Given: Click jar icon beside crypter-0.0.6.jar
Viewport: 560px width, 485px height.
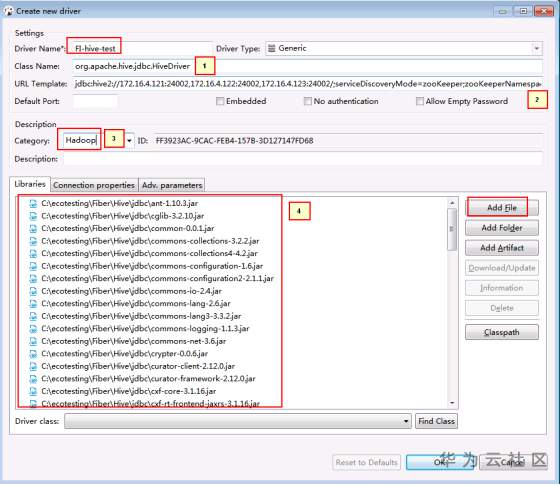Looking at the screenshot, I should 33,354.
